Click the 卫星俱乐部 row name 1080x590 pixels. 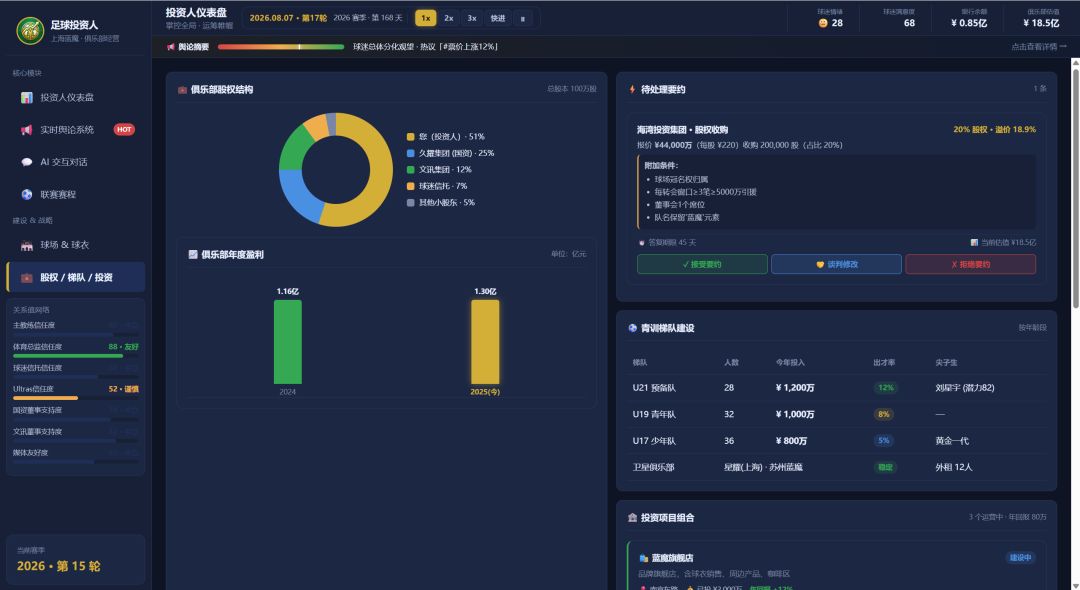(x=653, y=467)
